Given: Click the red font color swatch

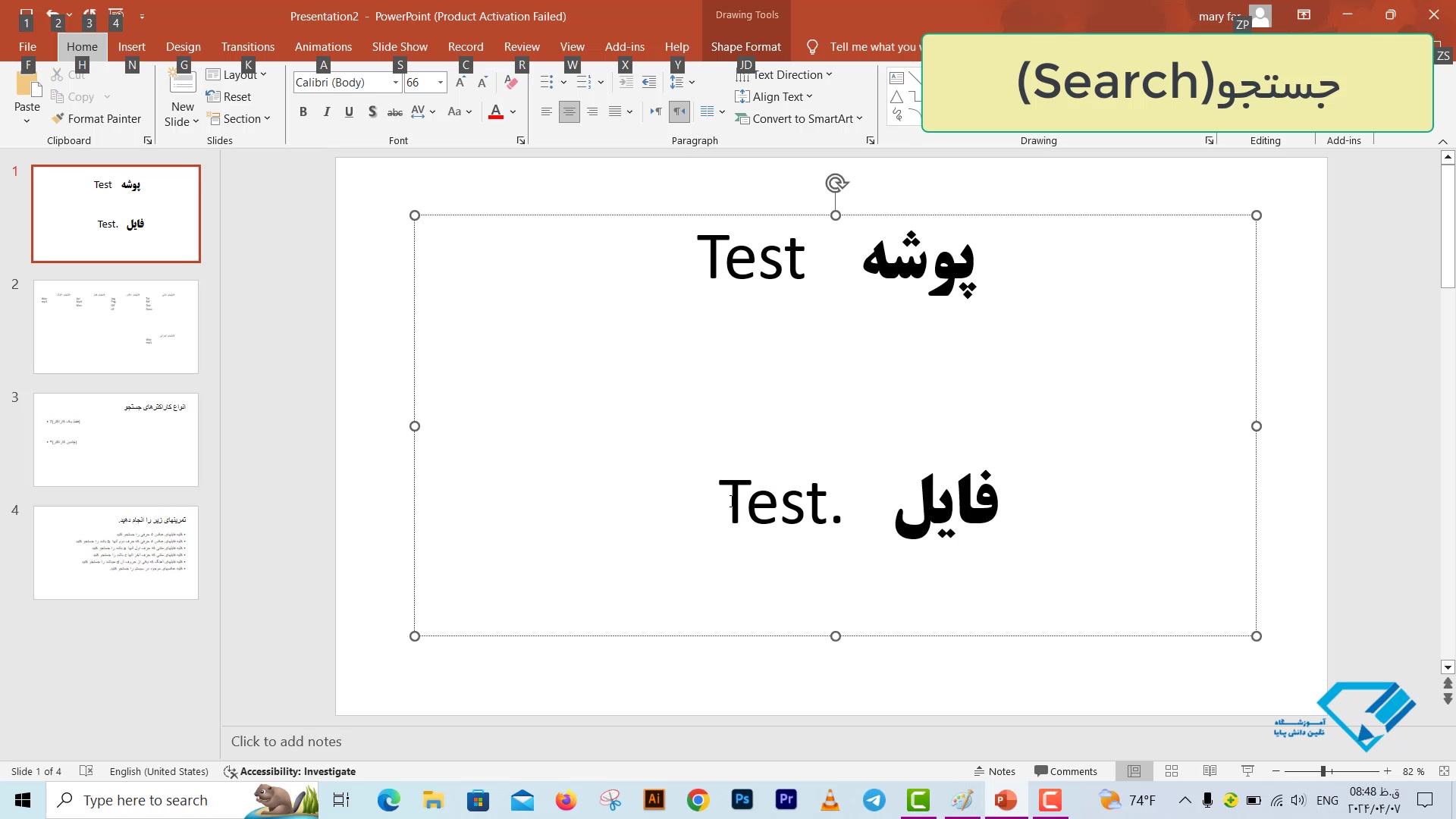Looking at the screenshot, I should (496, 112).
